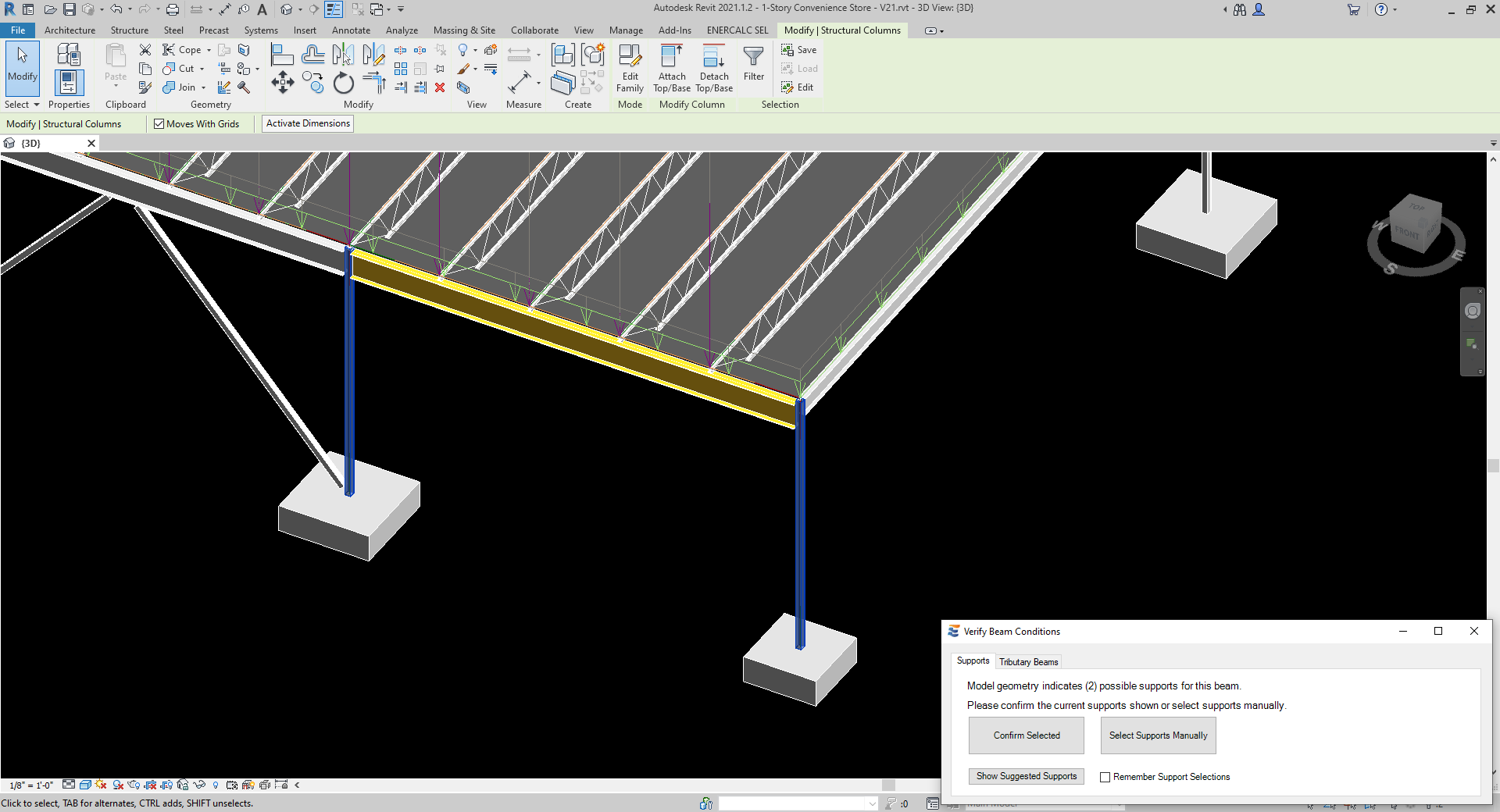This screenshot has width=1500, height=812.
Task: Uncheck Moves With Grids option
Action: click(159, 124)
